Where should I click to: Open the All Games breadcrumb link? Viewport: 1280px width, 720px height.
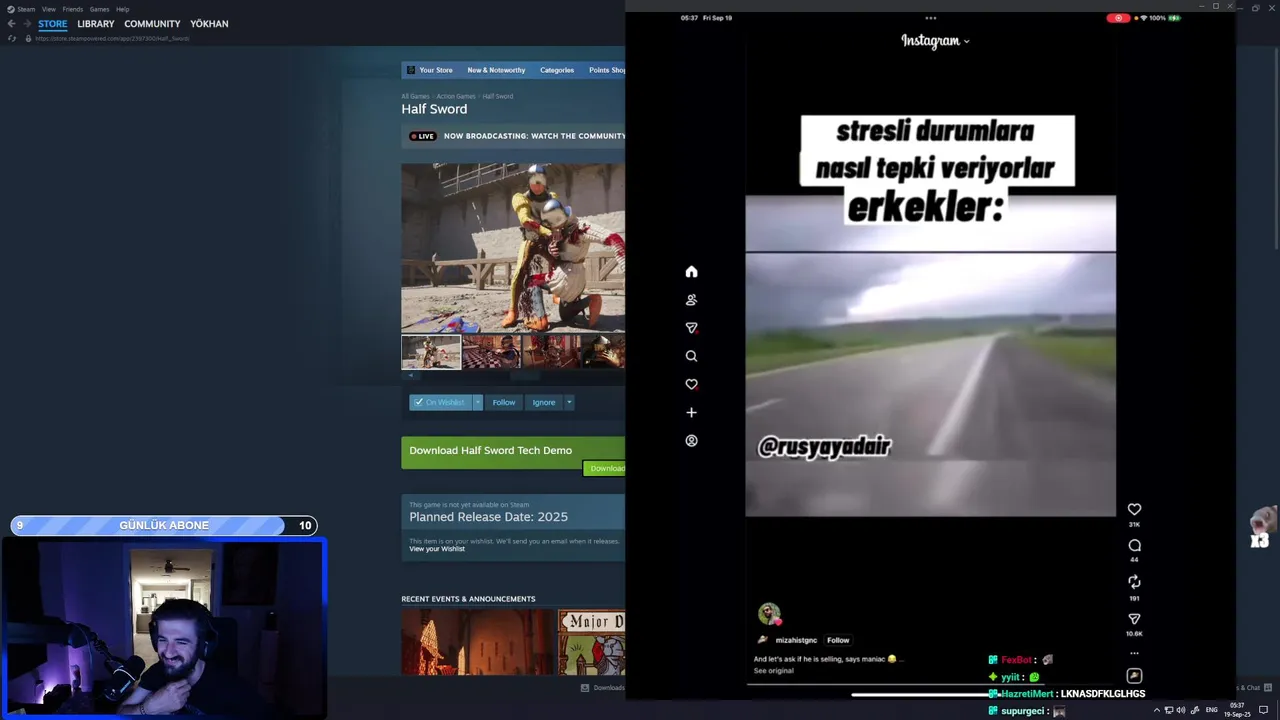(415, 96)
